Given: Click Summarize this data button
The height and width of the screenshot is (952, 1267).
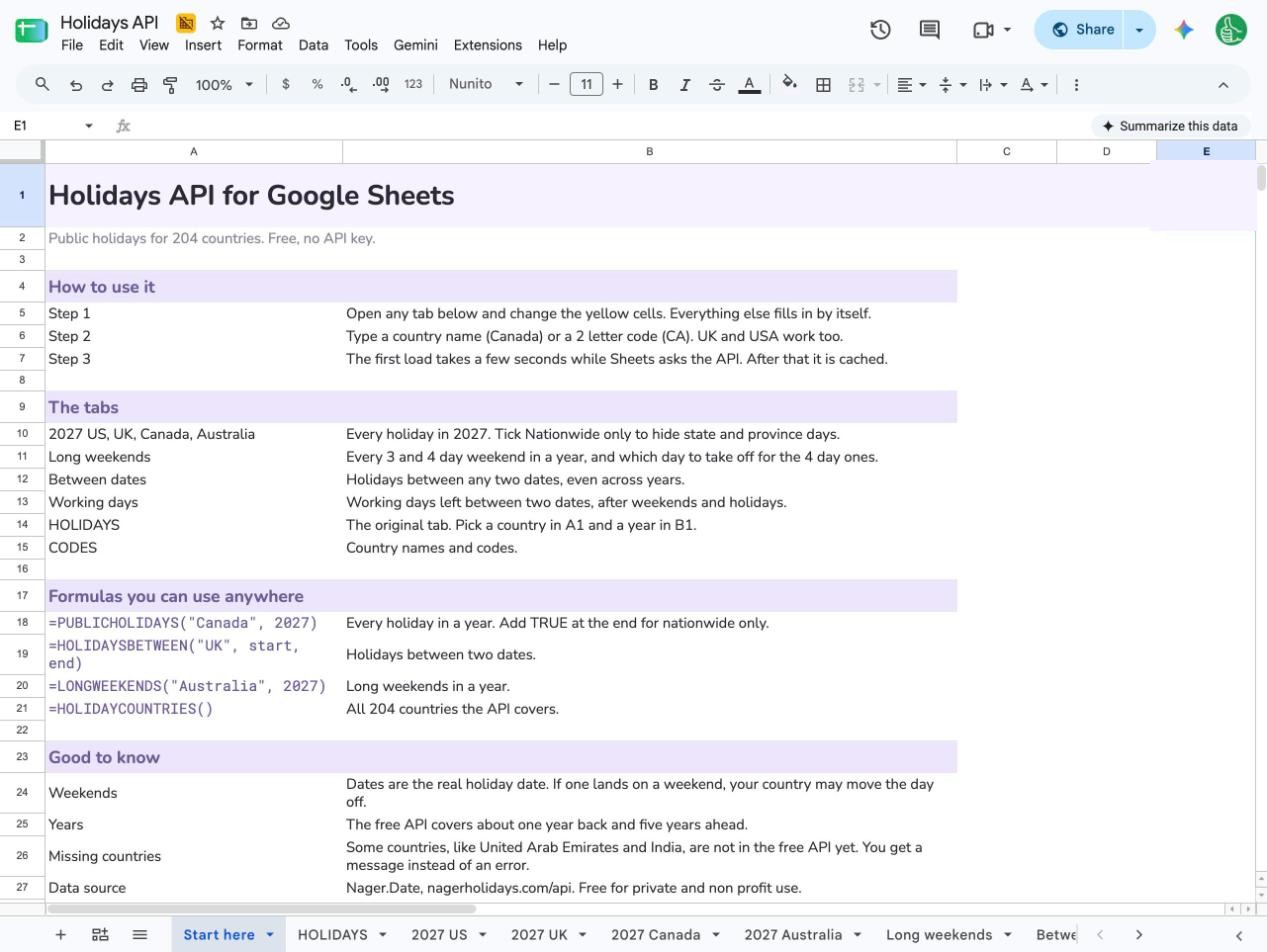Looking at the screenshot, I should [x=1170, y=126].
